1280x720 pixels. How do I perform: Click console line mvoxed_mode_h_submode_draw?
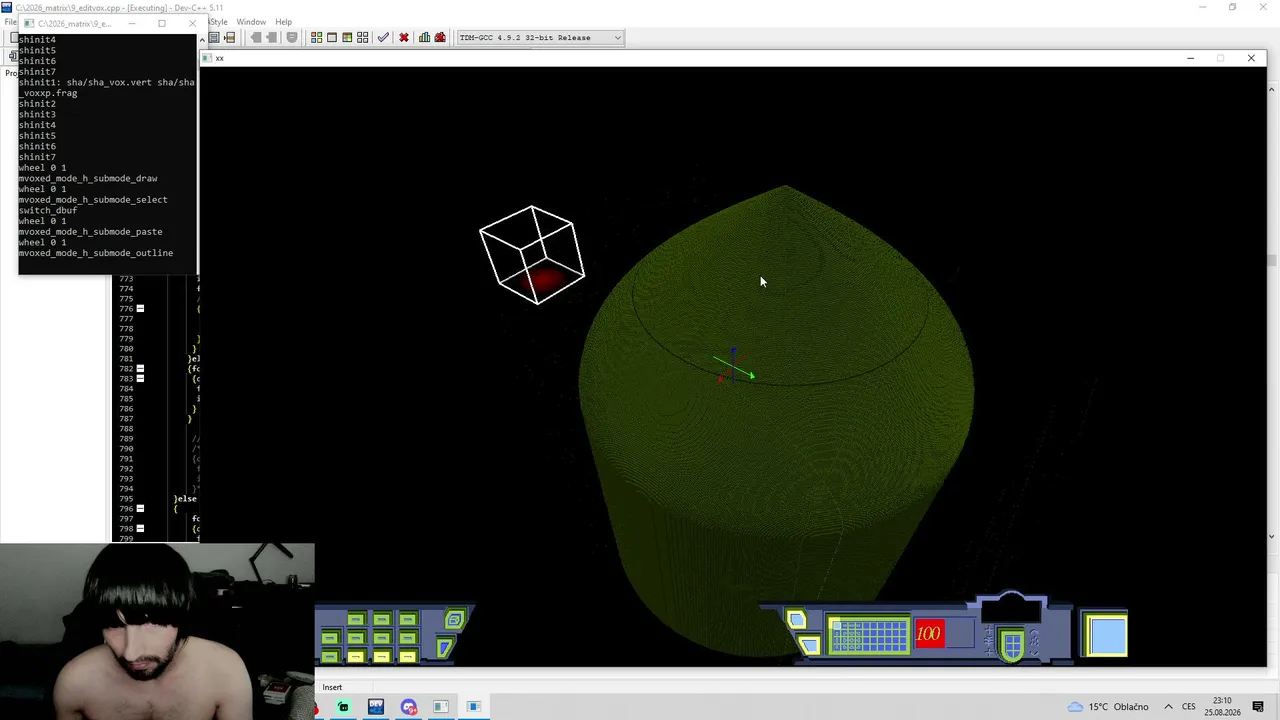tap(88, 178)
